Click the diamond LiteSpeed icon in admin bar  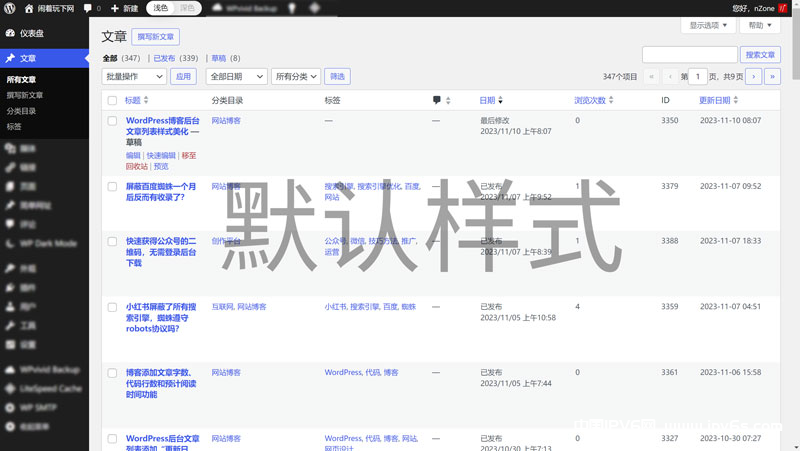(315, 8)
